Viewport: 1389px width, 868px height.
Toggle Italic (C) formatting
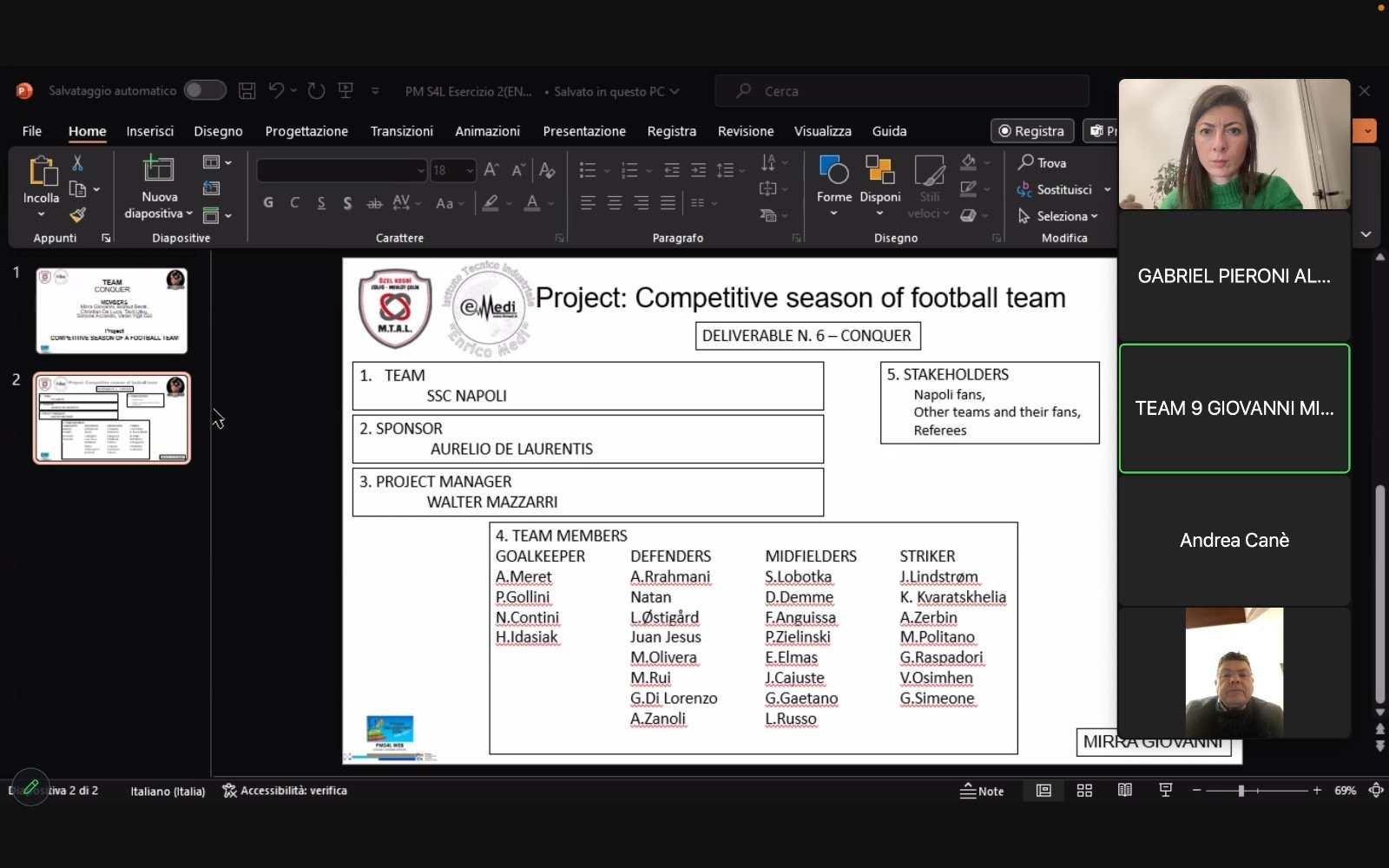[294, 203]
